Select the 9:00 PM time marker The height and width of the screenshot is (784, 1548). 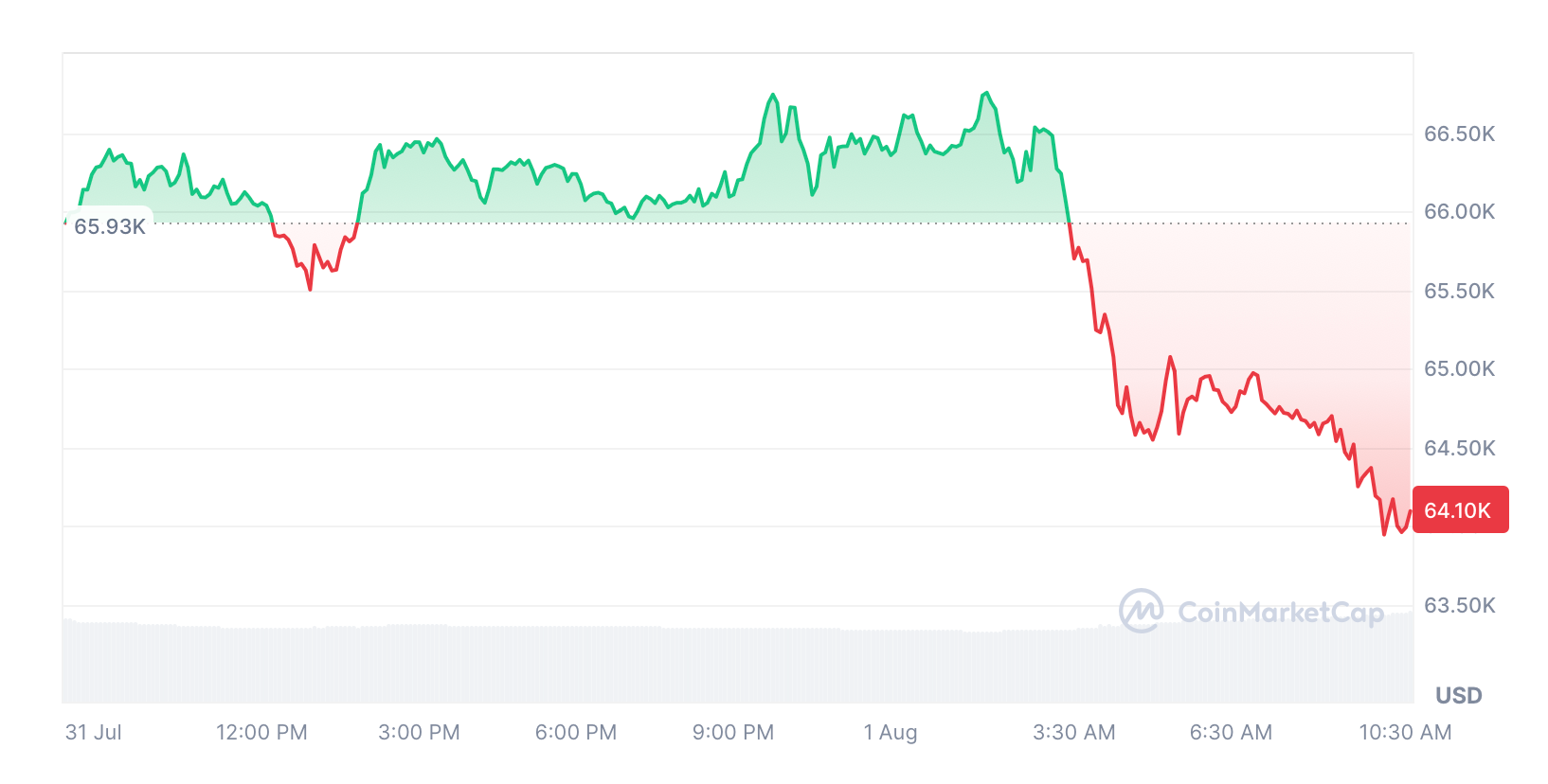click(x=733, y=732)
